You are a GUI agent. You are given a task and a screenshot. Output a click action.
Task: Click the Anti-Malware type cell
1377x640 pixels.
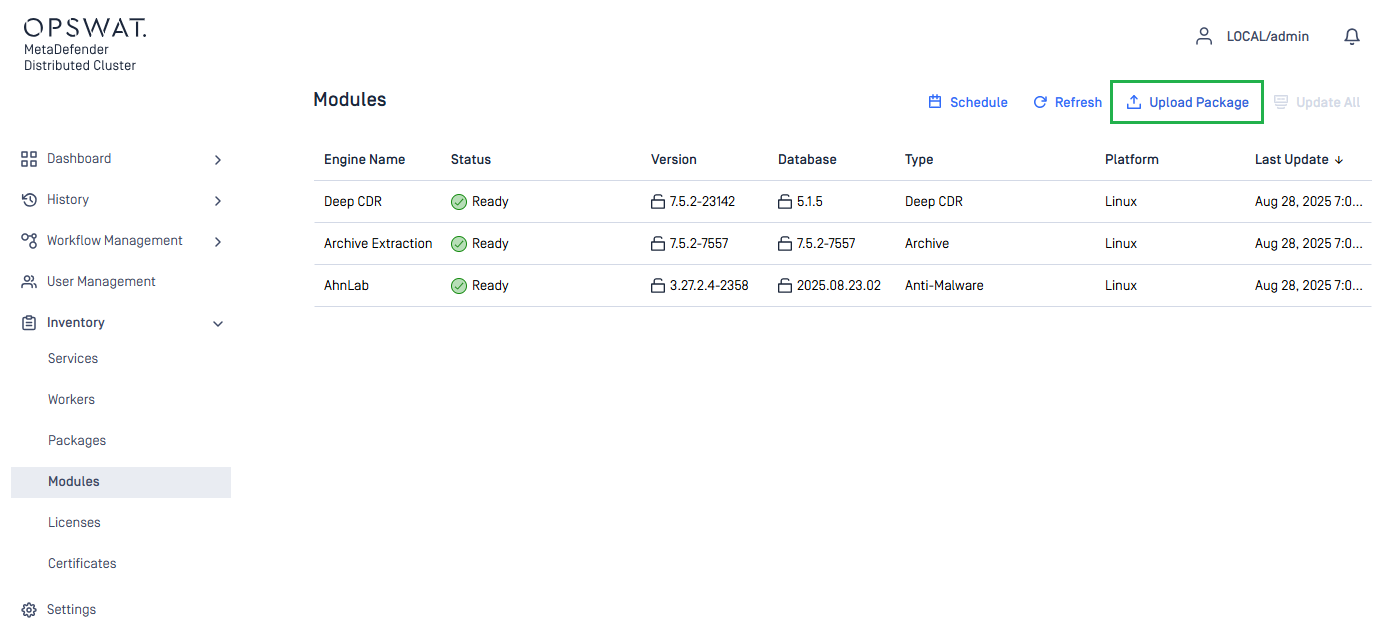[944, 286]
